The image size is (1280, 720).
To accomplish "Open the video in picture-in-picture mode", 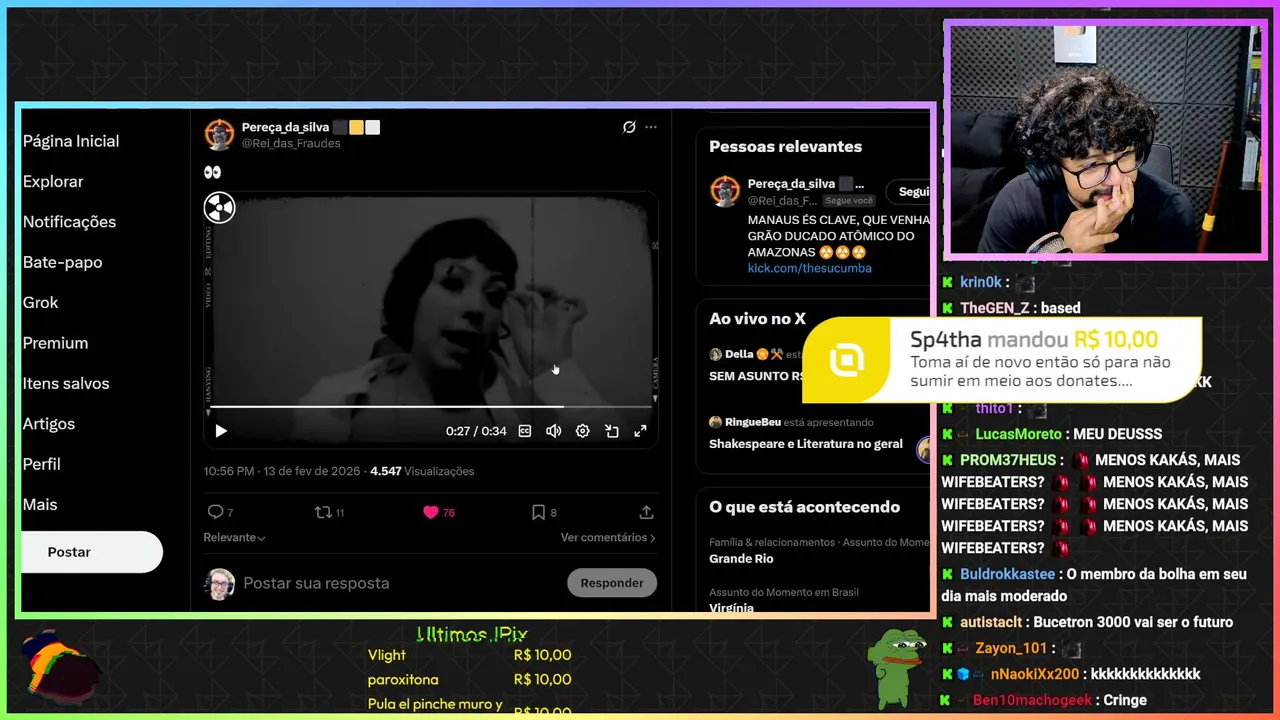I will coord(612,431).
